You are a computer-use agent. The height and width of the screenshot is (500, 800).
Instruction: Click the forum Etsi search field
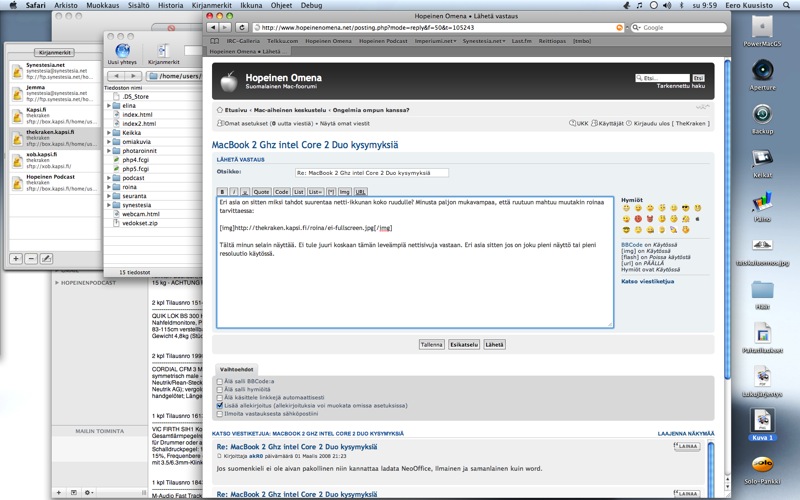pyautogui.click(x=662, y=78)
